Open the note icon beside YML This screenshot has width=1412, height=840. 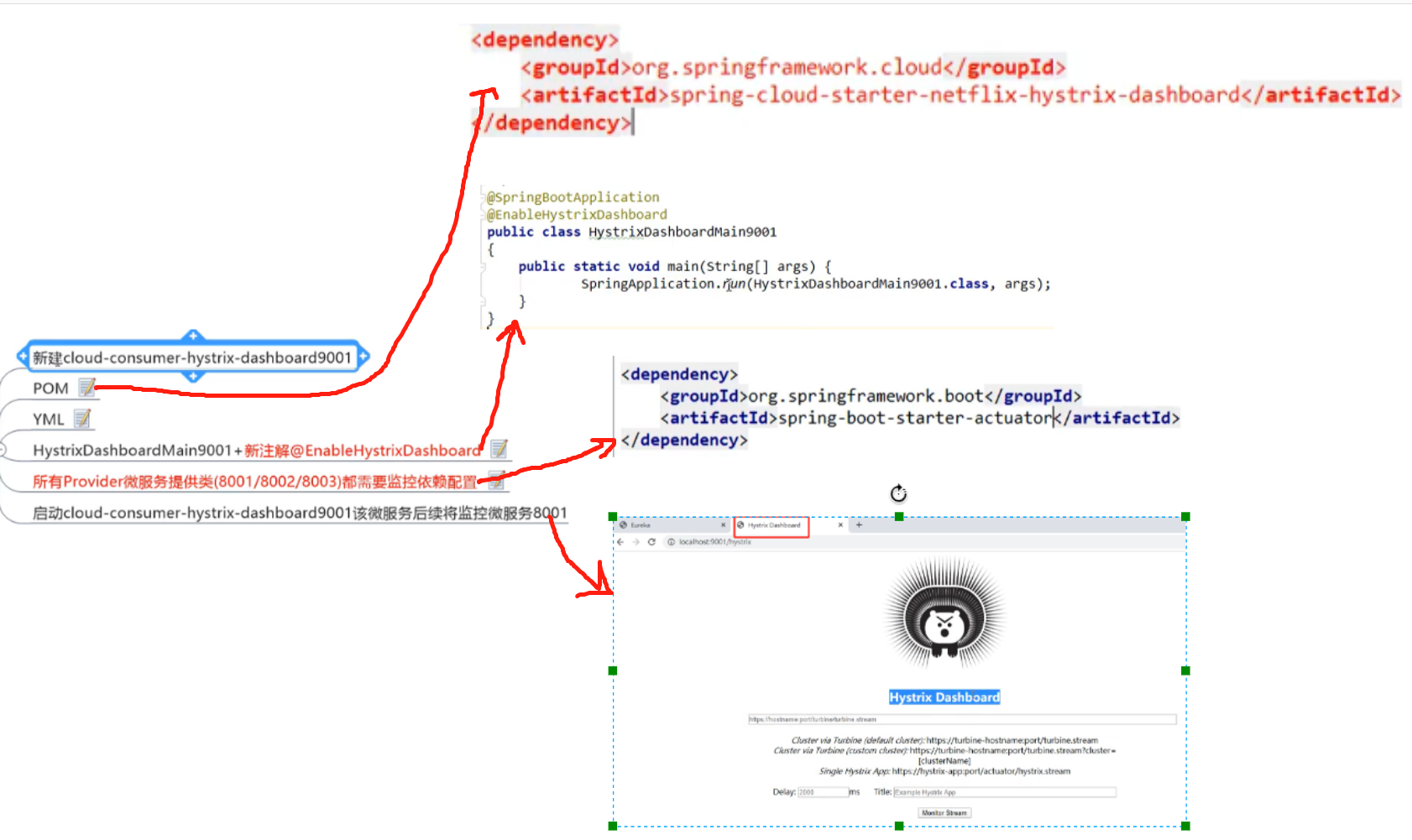click(82, 418)
